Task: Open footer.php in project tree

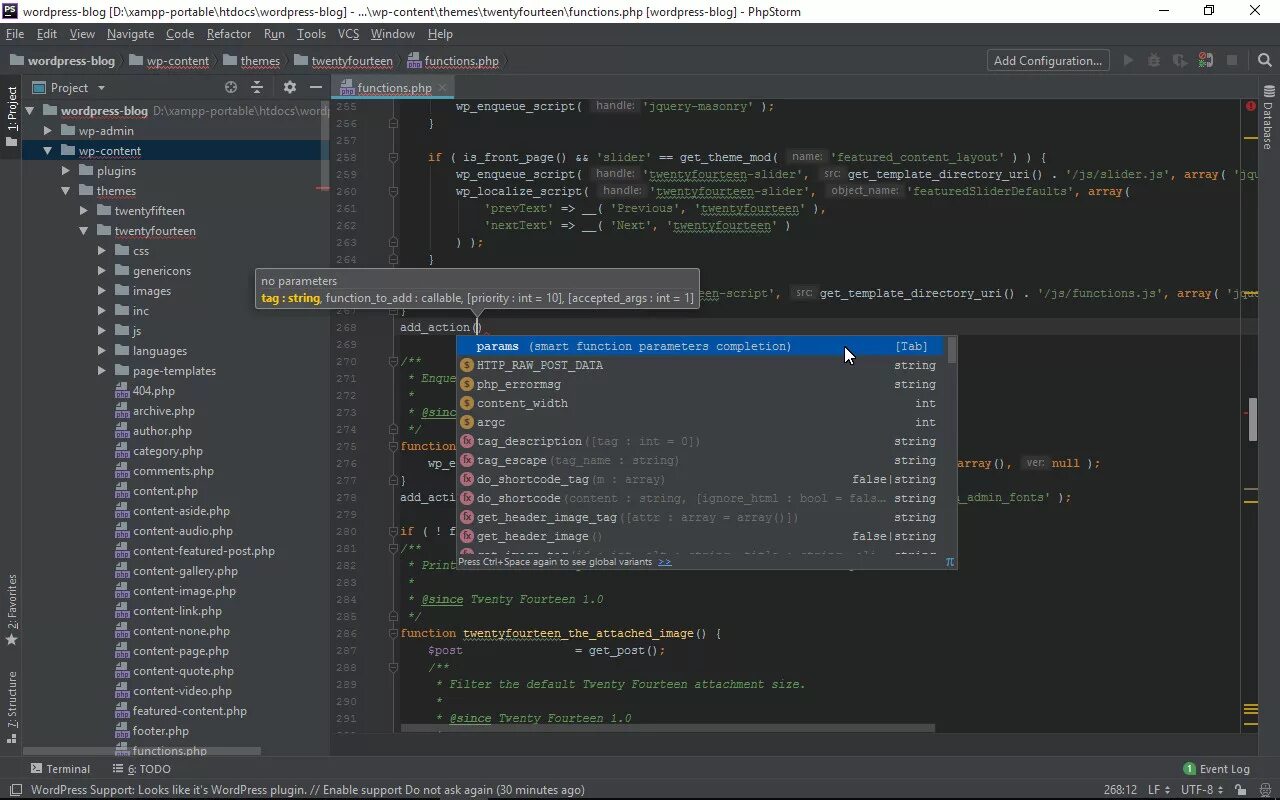Action: tap(161, 731)
